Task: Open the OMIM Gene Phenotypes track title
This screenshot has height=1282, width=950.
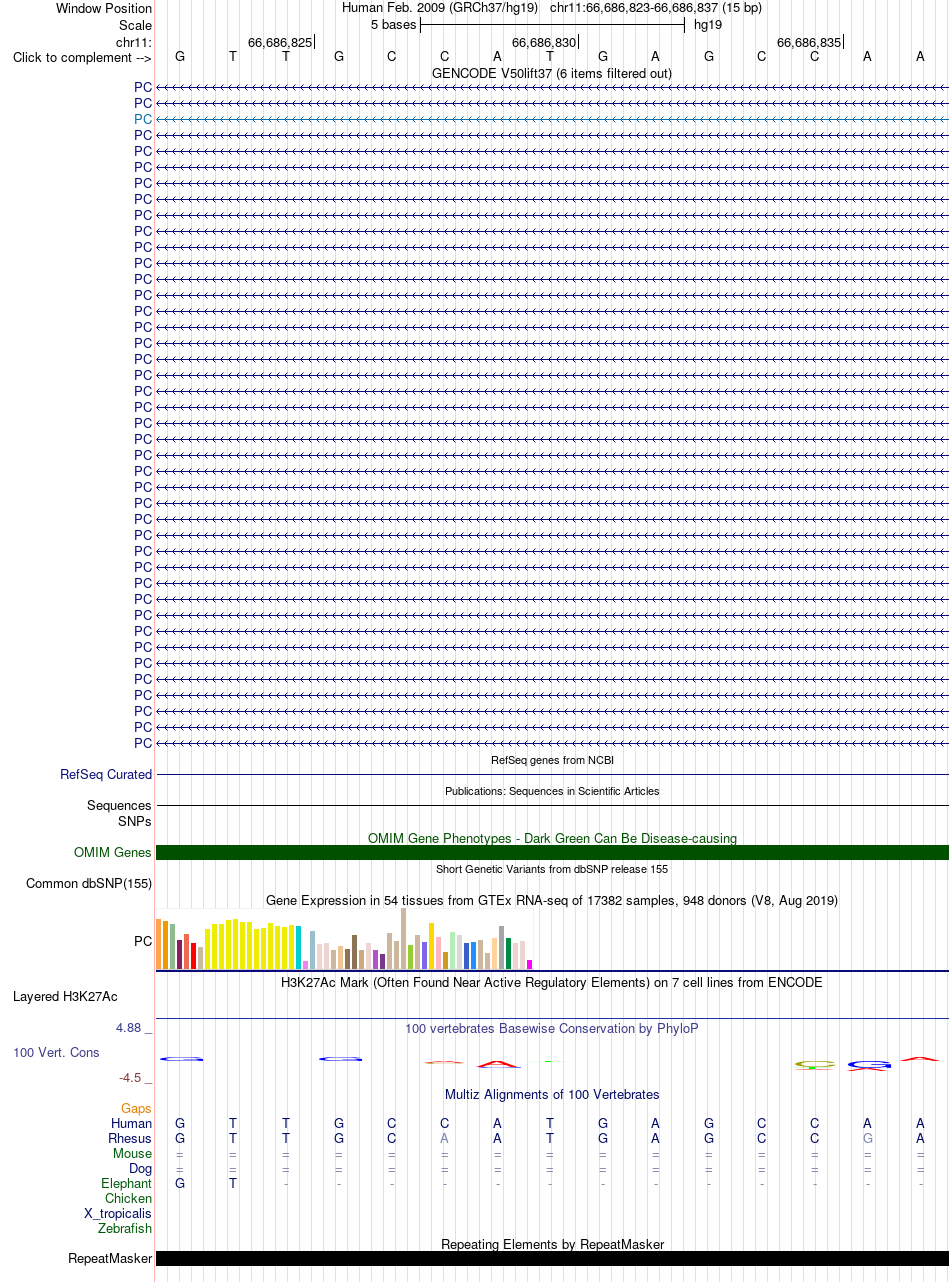Action: (x=552, y=838)
